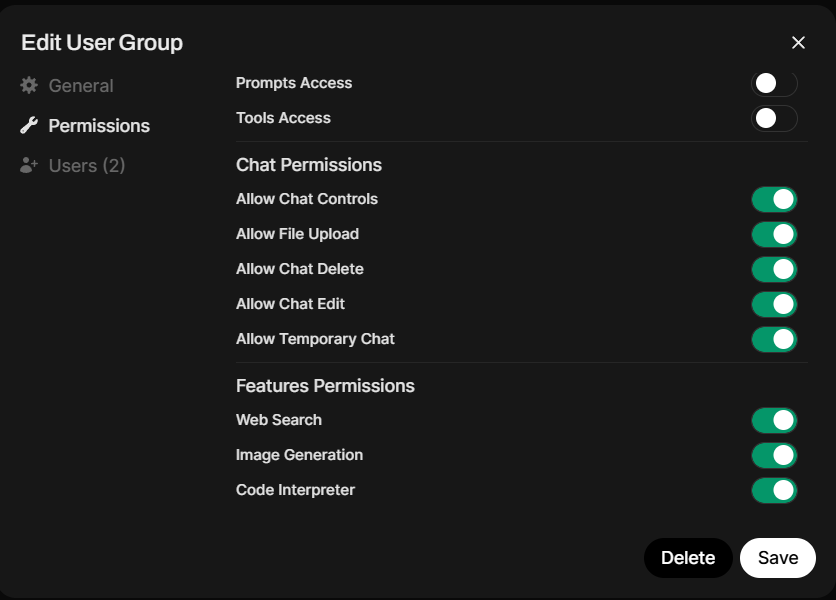
Task: Disable Allow Temporary Chat toggle
Action: point(774,339)
